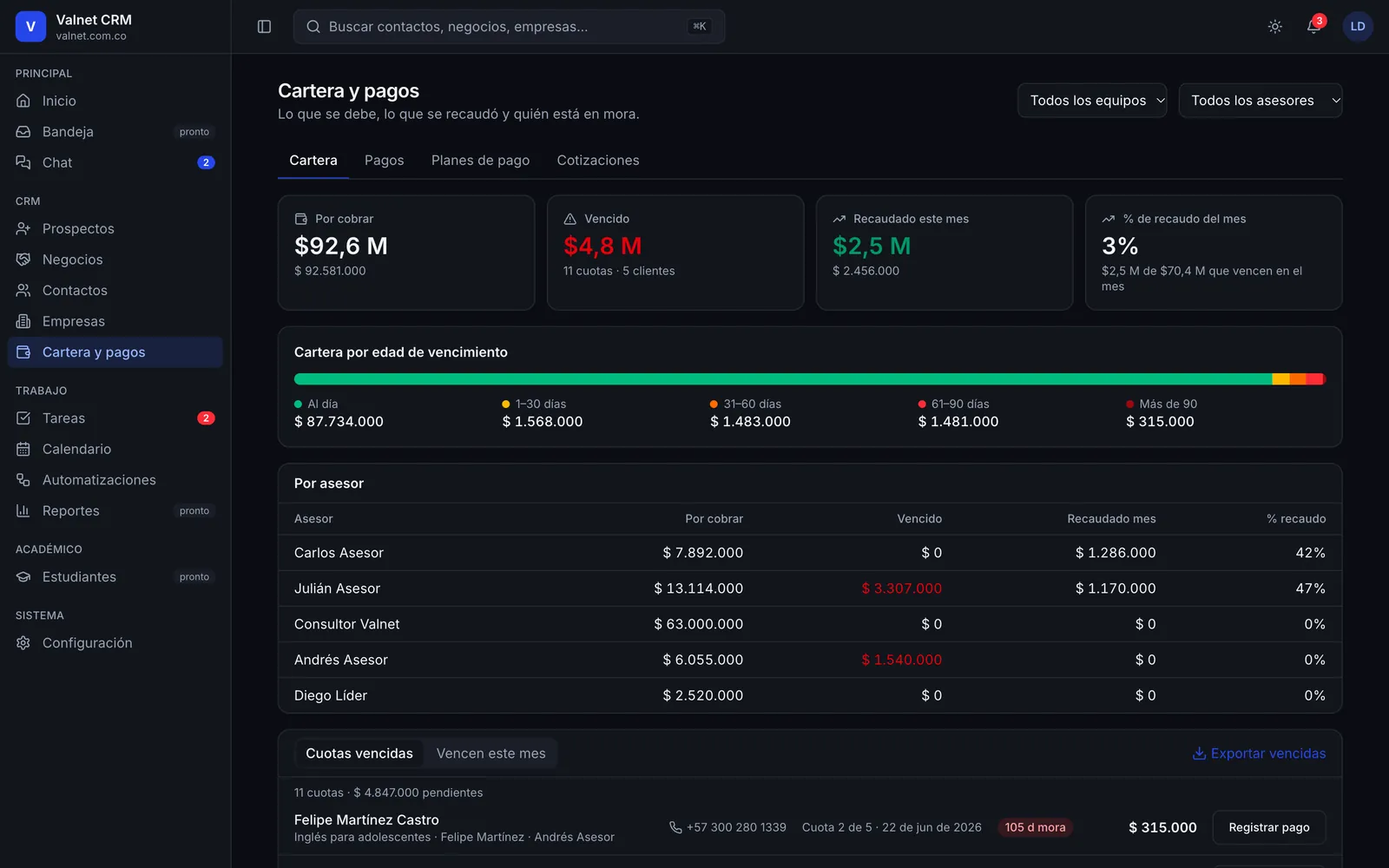Expand the Todos los asesores dropdown
This screenshot has height=868, width=1389.
click(x=1261, y=101)
